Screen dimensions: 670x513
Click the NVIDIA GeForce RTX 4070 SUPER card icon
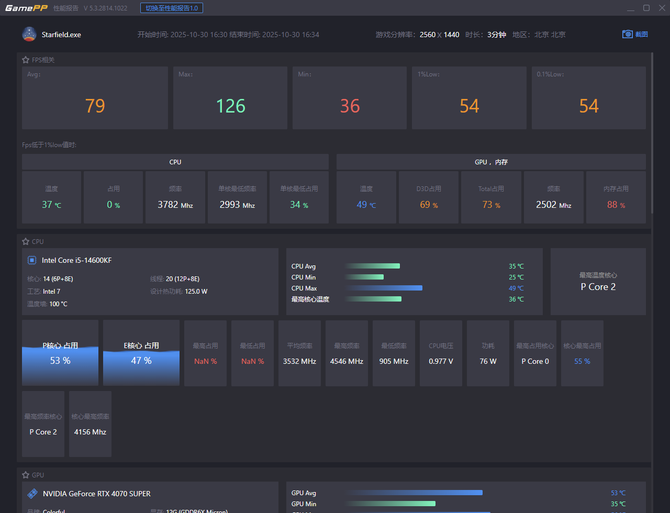pyautogui.click(x=32, y=493)
